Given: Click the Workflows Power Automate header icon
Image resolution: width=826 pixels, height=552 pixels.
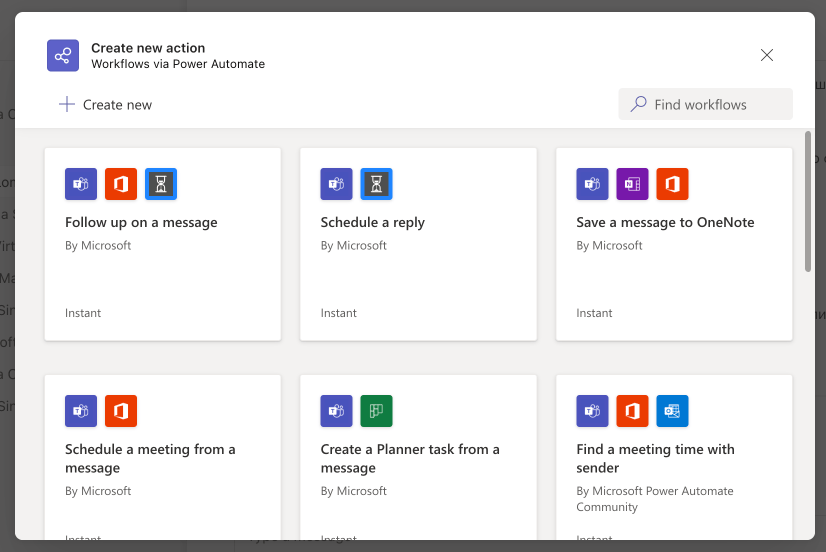Looking at the screenshot, I should pos(63,55).
